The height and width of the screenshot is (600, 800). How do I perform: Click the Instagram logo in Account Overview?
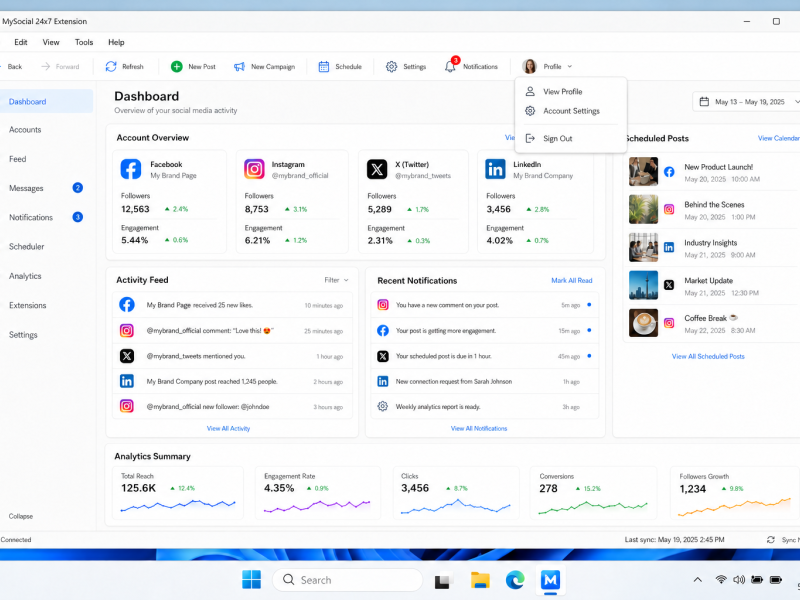[254, 169]
